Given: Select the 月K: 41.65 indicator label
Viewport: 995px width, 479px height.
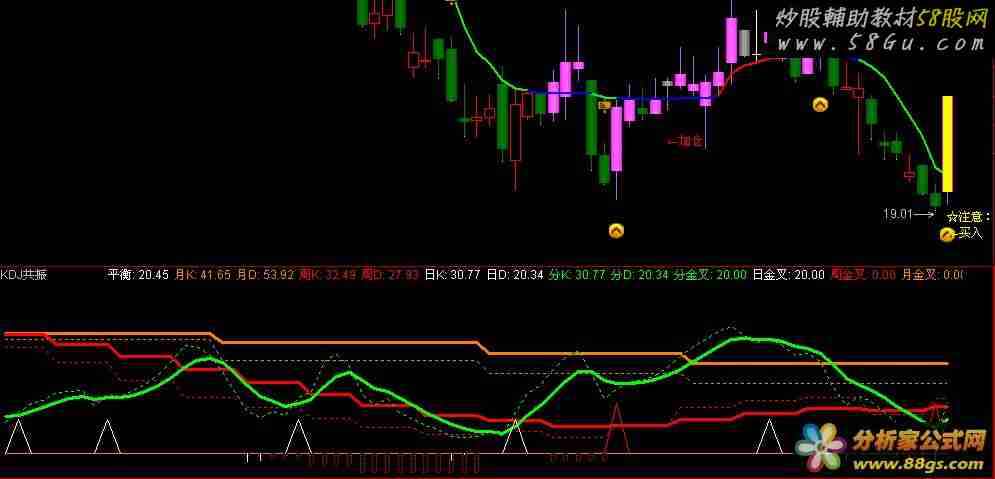Looking at the screenshot, I should click(x=203, y=274).
